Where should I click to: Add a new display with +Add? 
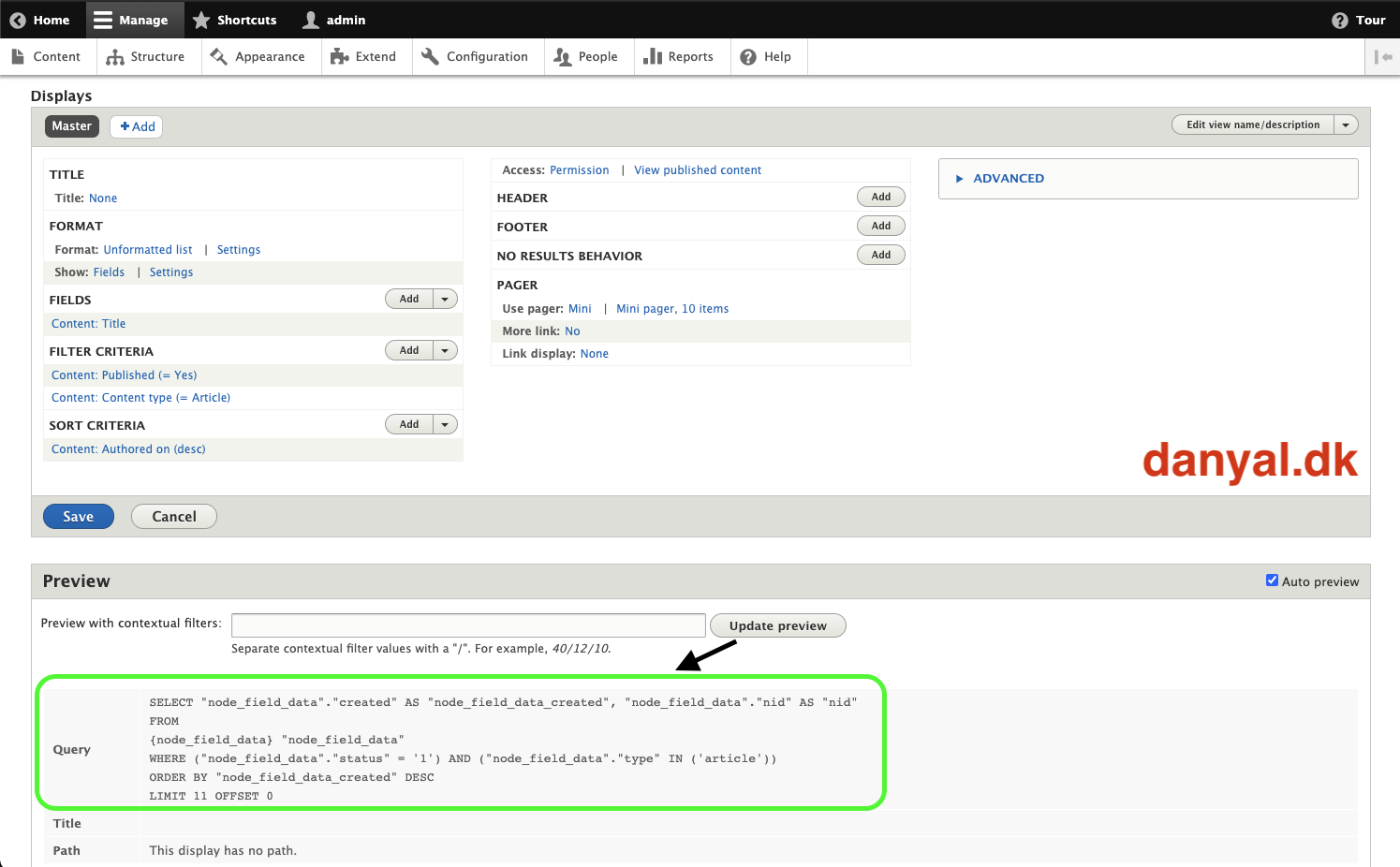click(137, 126)
